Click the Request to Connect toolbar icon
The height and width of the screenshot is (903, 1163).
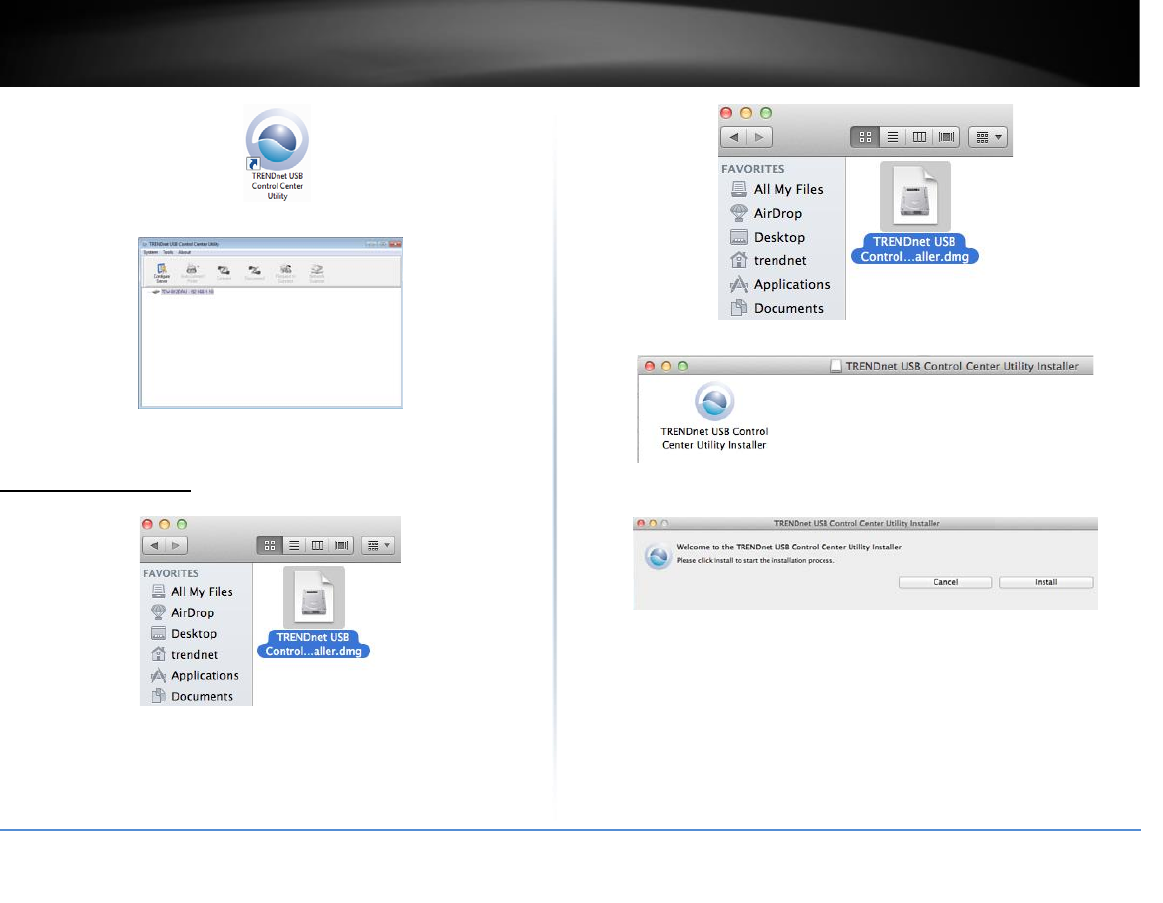point(286,273)
